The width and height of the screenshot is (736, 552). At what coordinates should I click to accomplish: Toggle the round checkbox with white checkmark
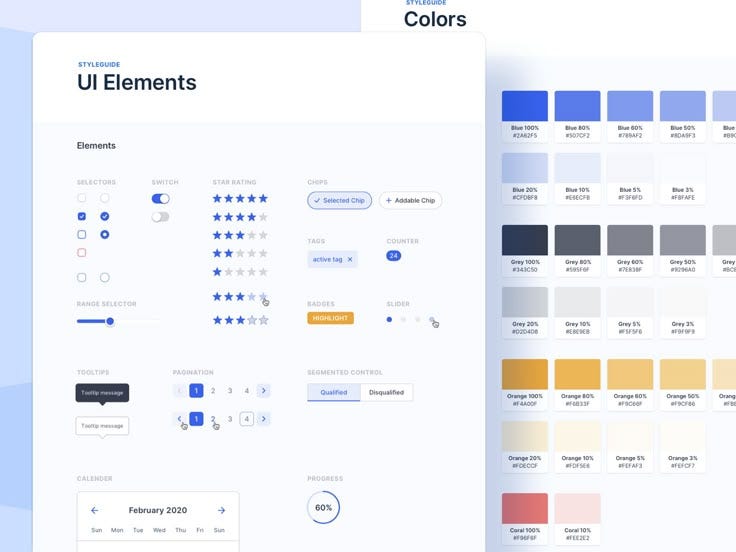click(105, 216)
